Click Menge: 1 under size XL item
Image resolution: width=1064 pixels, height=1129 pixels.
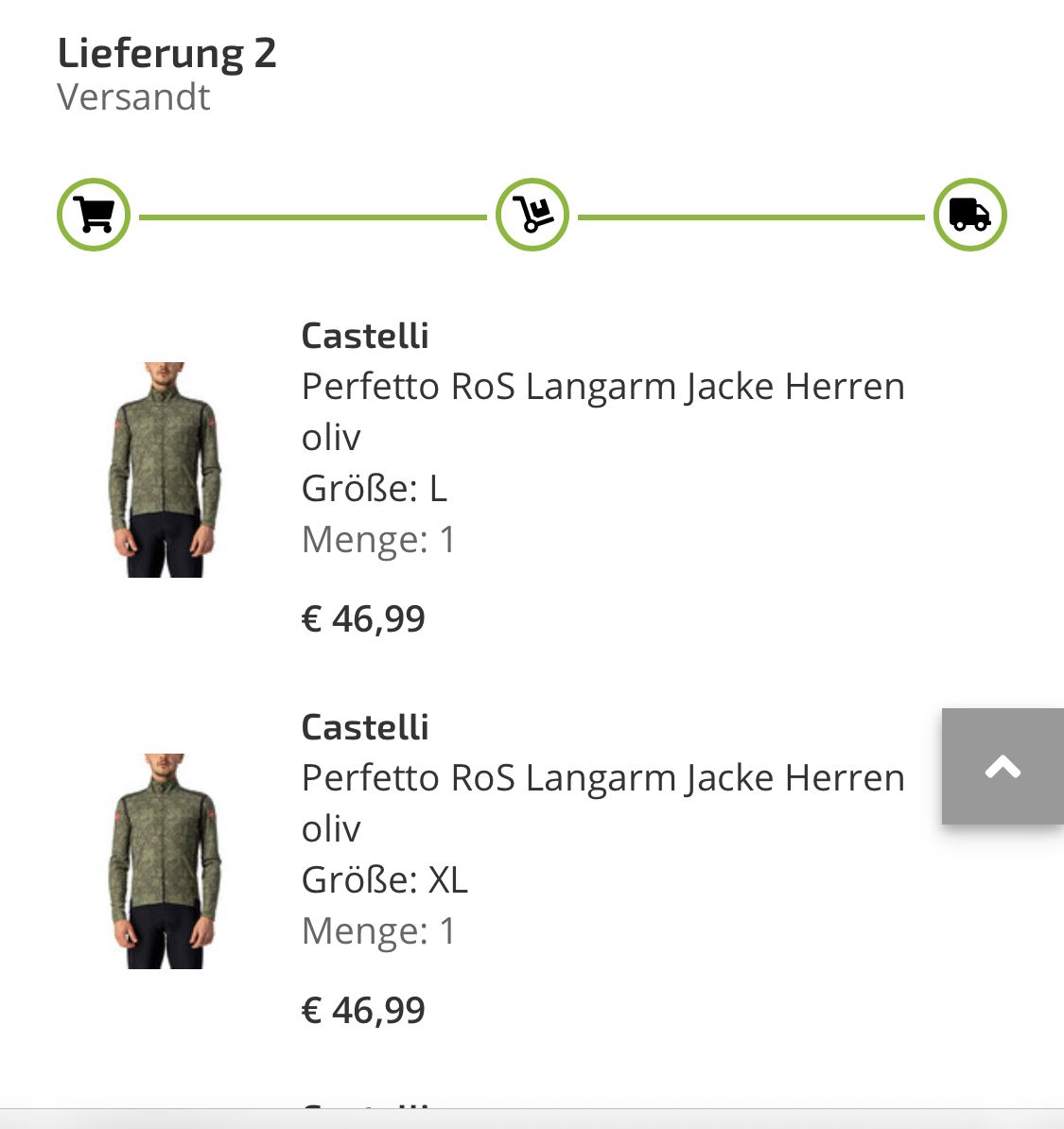point(379,931)
